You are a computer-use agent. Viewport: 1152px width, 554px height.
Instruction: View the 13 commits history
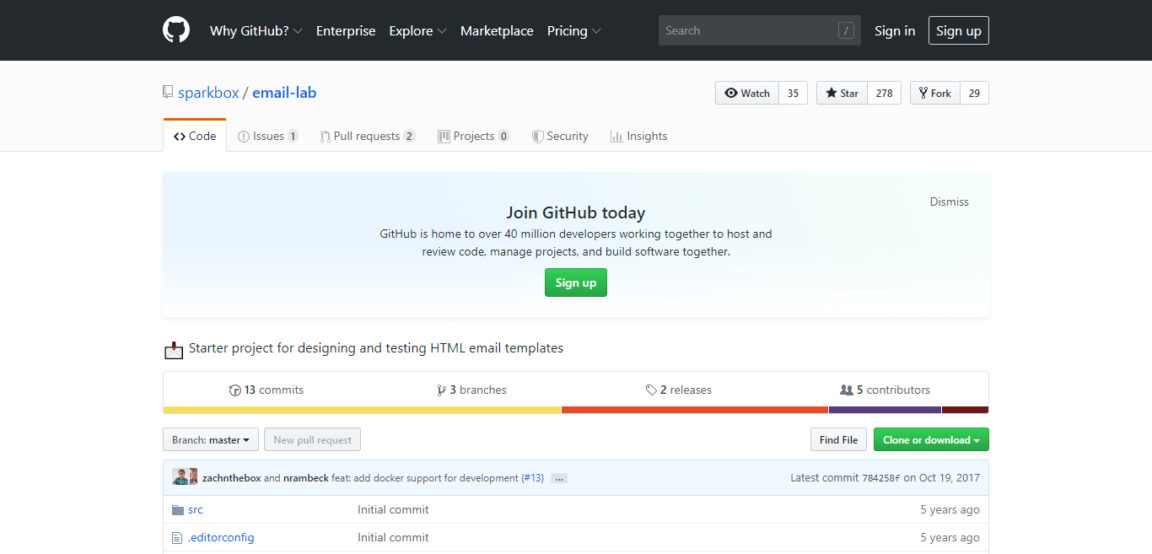click(266, 390)
